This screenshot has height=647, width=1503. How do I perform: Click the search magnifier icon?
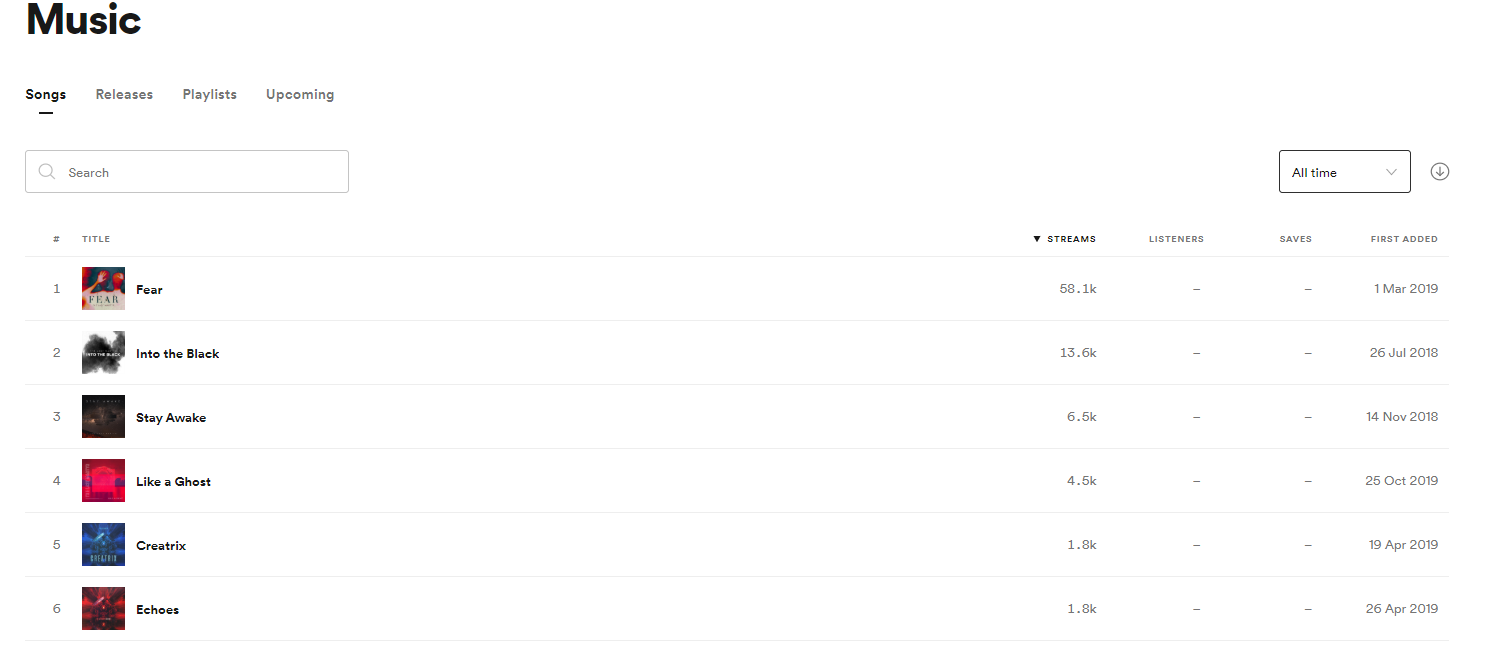click(x=46, y=172)
